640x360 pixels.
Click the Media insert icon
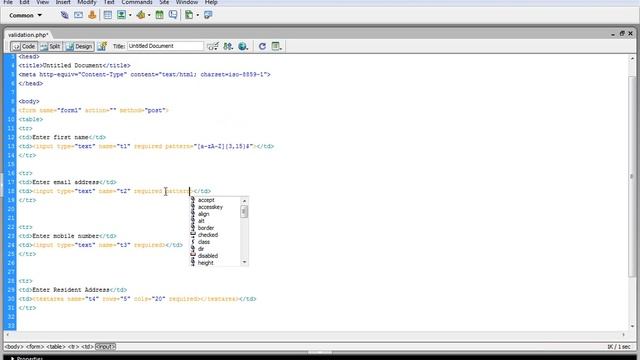[141, 15]
